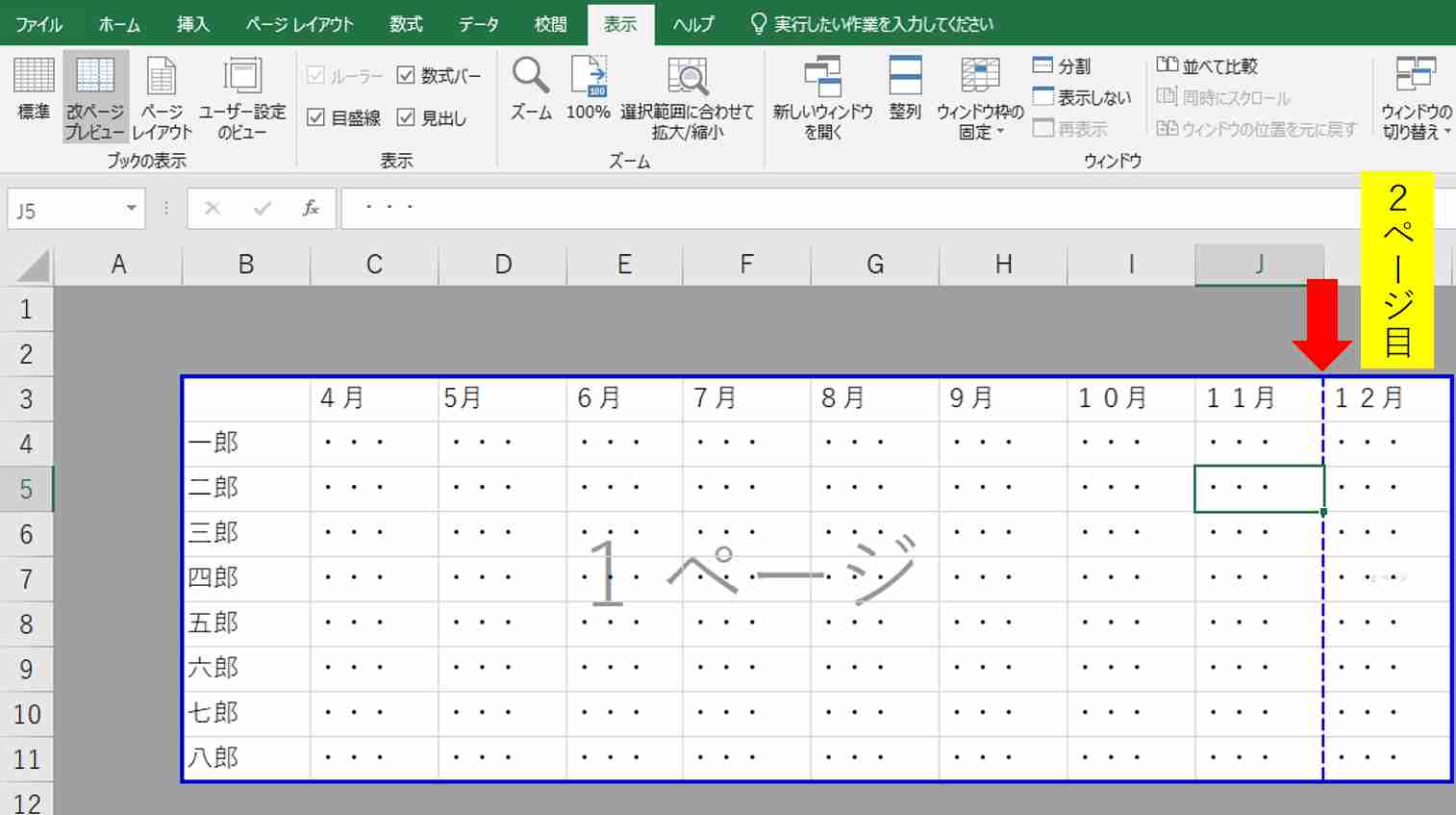Click the fx insert function icon
Screen dimensions: 1456x815
(x=311, y=208)
